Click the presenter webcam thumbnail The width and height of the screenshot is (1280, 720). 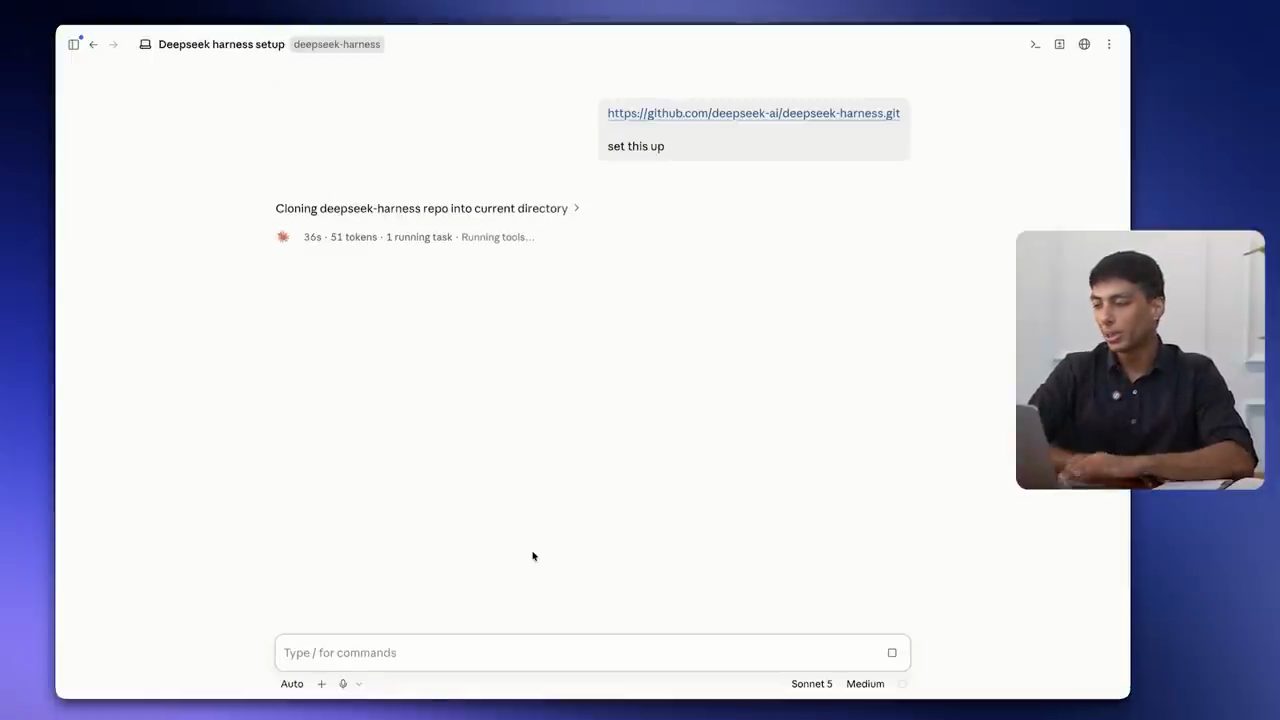pos(1140,360)
